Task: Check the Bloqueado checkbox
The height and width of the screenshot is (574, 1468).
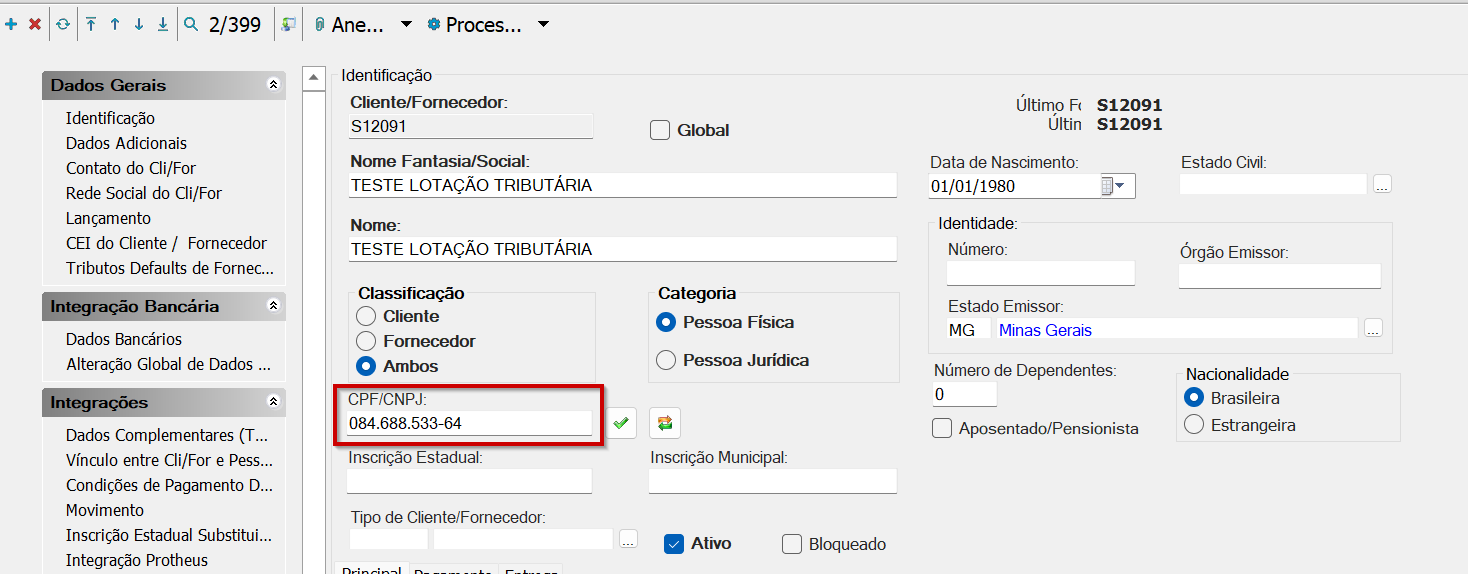Action: [792, 544]
